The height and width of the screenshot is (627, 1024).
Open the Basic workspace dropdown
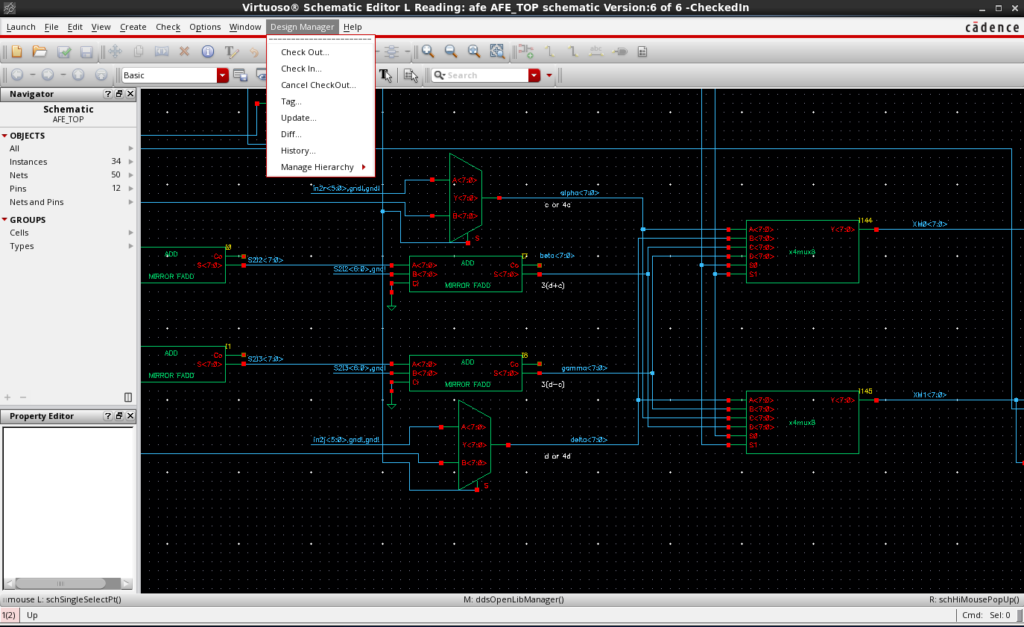tap(223, 75)
